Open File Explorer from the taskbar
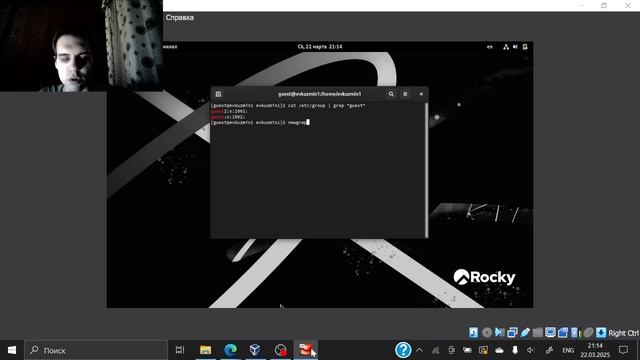 (x=205, y=350)
